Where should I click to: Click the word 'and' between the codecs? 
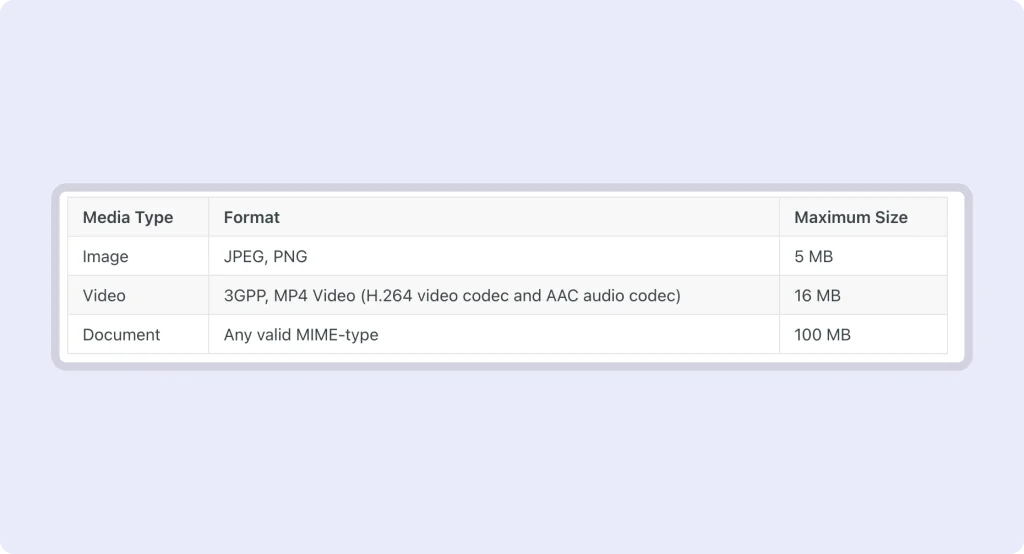[527, 295]
